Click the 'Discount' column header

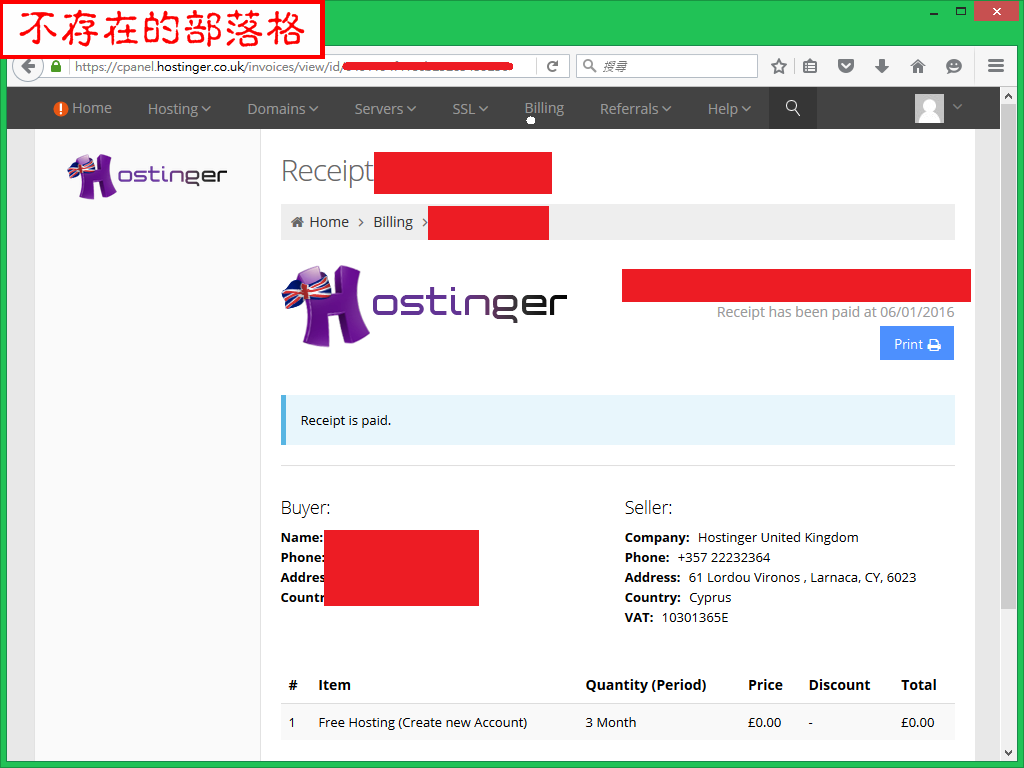point(839,685)
